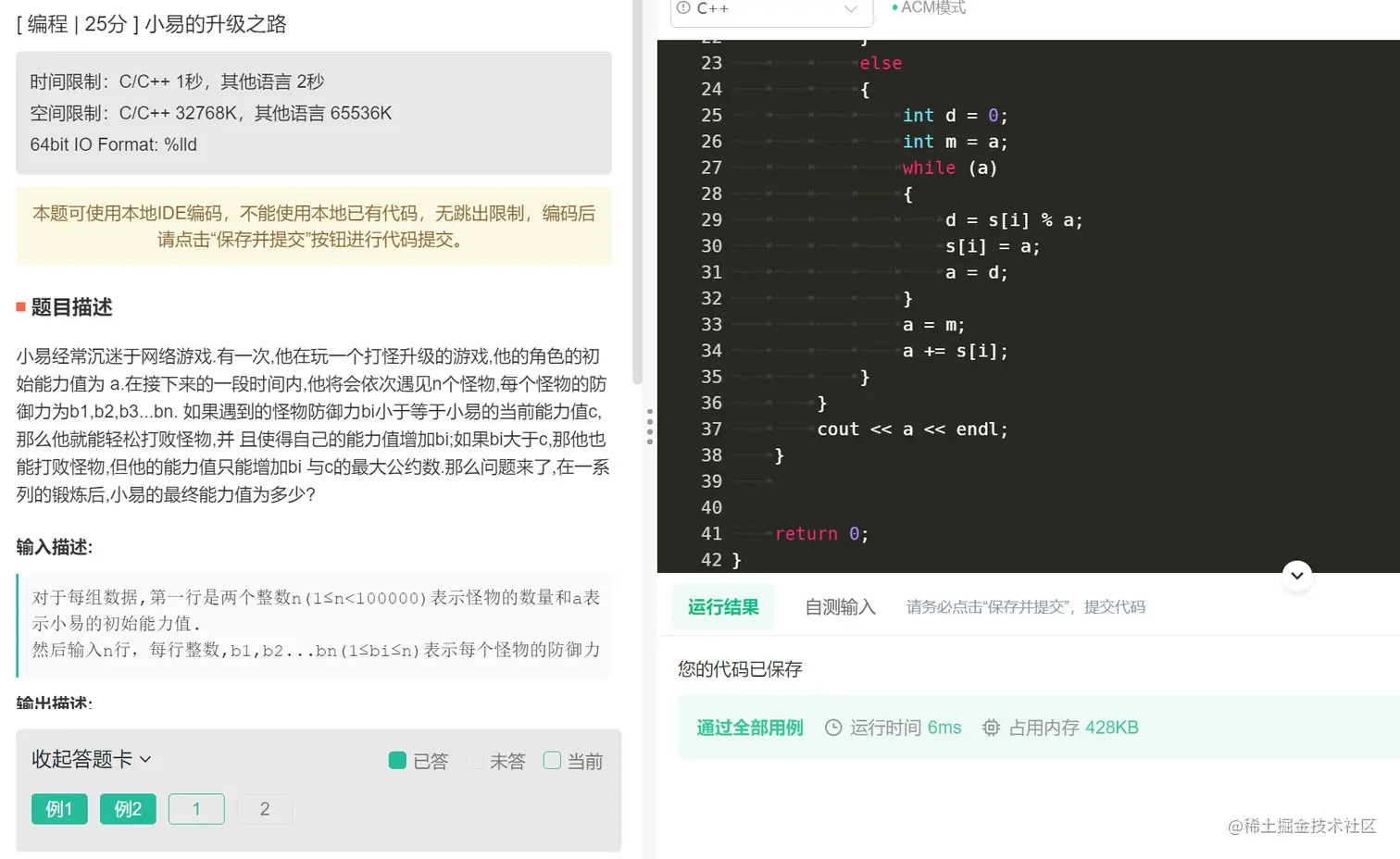Screen dimensions: 1400x859
Task: Click code line 37 'cout << a << endl;'
Action: pos(912,429)
